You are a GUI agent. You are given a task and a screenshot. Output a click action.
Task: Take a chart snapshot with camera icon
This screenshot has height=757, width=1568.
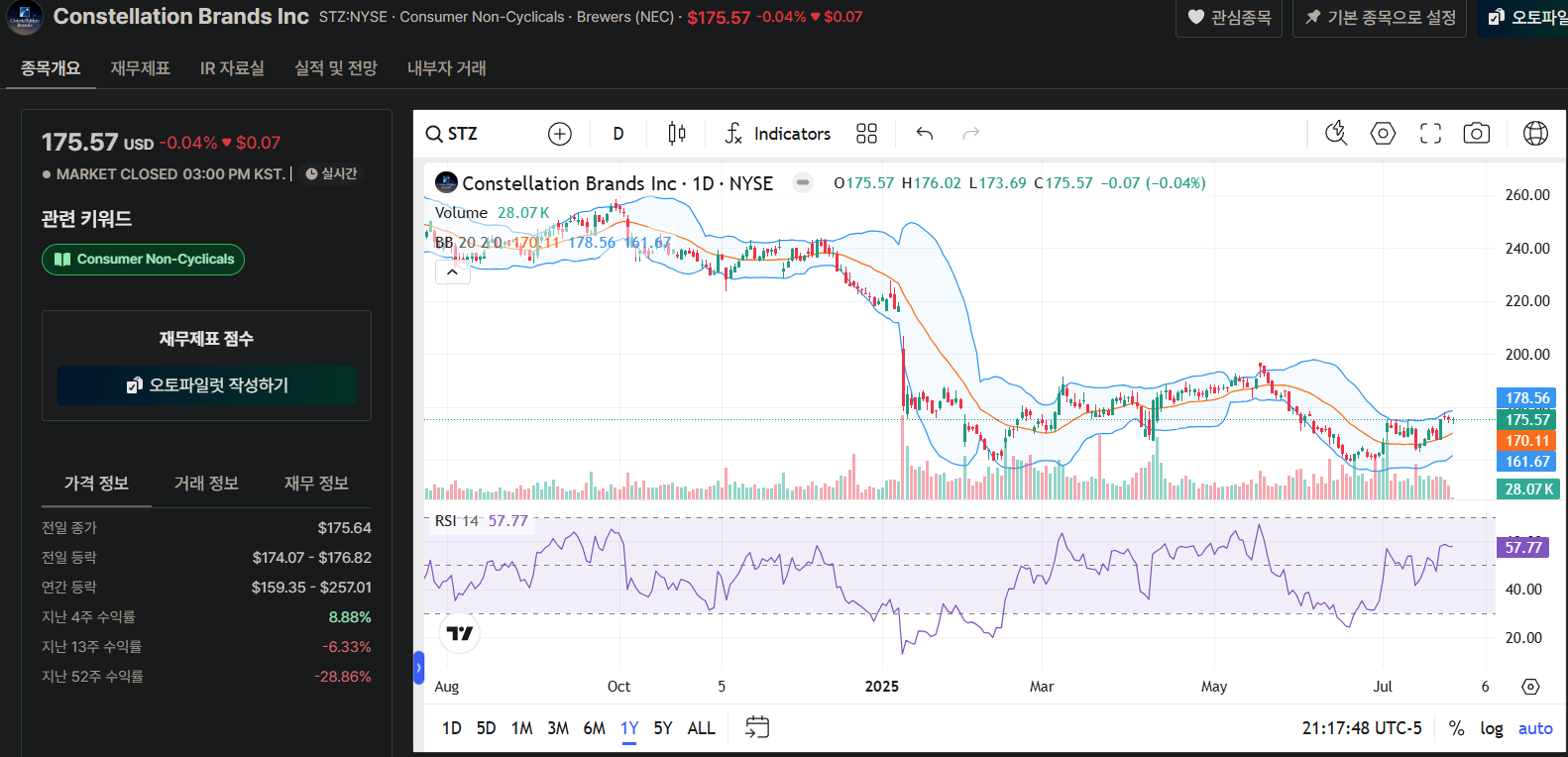1477,134
